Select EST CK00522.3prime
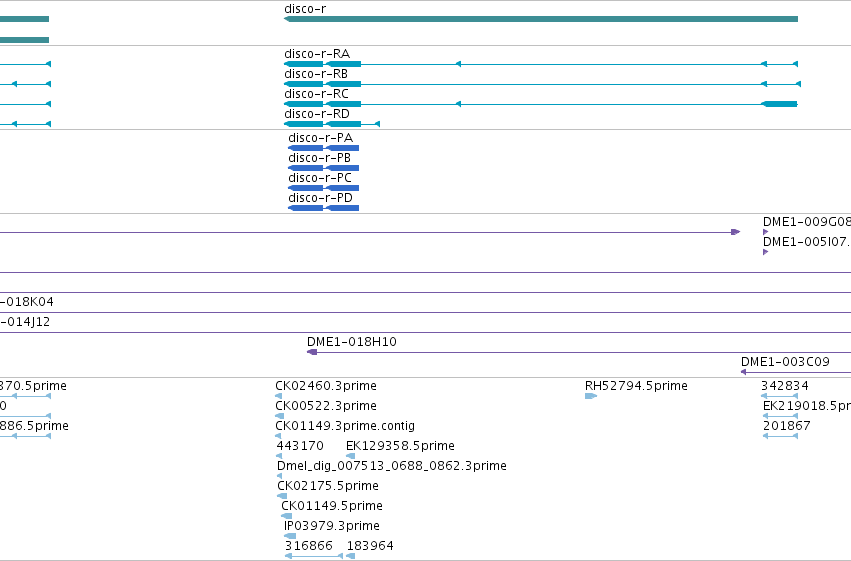This screenshot has height=561, width=851. [326, 406]
